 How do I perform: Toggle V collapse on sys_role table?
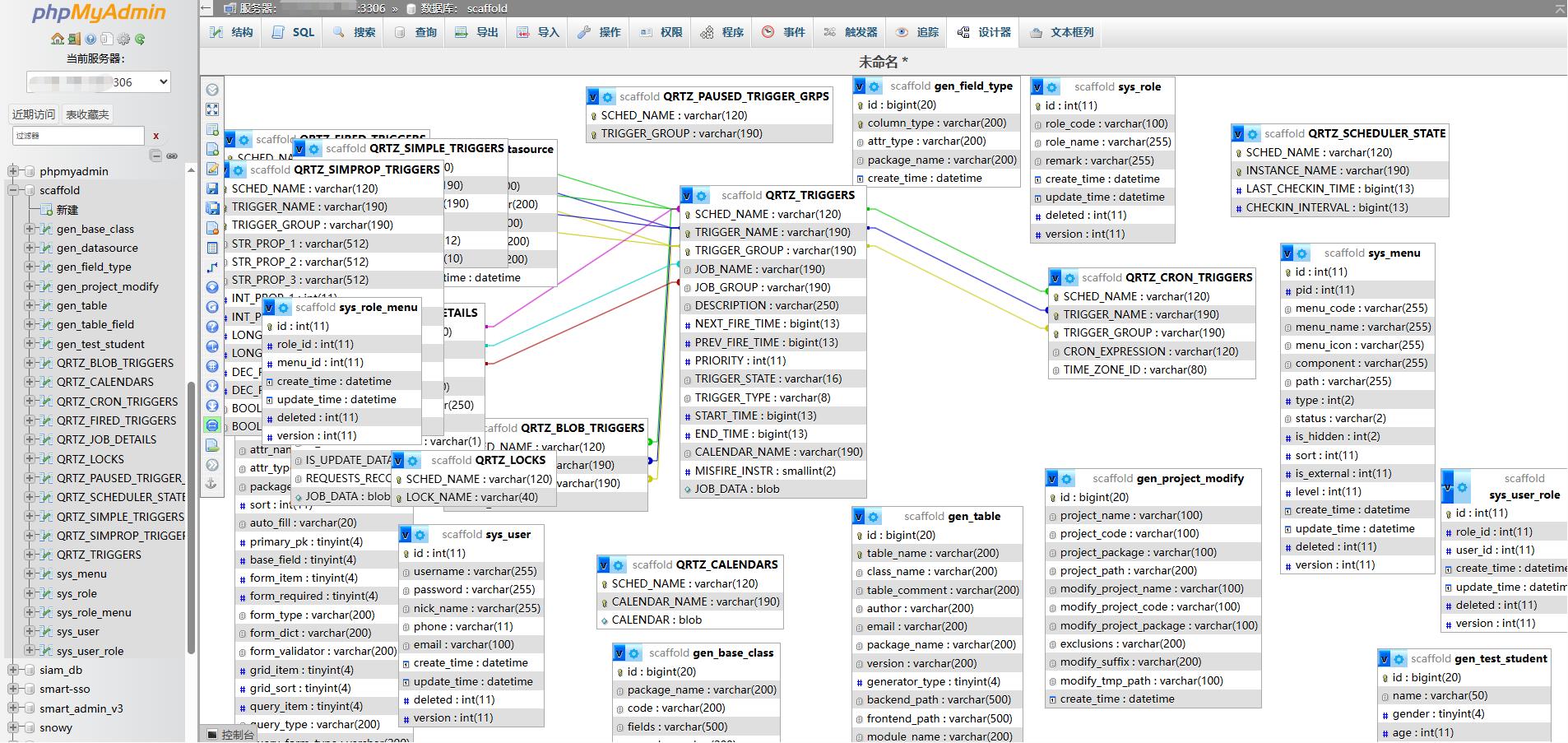tap(1037, 86)
